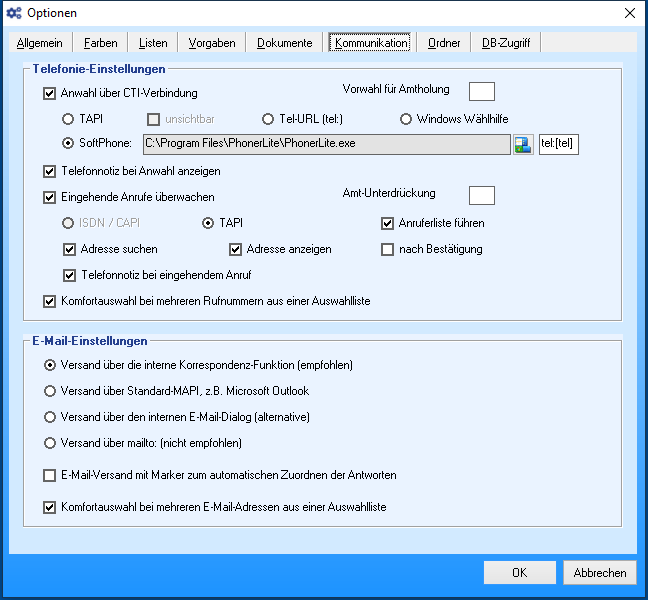Image resolution: width=648 pixels, height=600 pixels.
Task: Switch to the Allgemein tab
Action: pos(40,43)
